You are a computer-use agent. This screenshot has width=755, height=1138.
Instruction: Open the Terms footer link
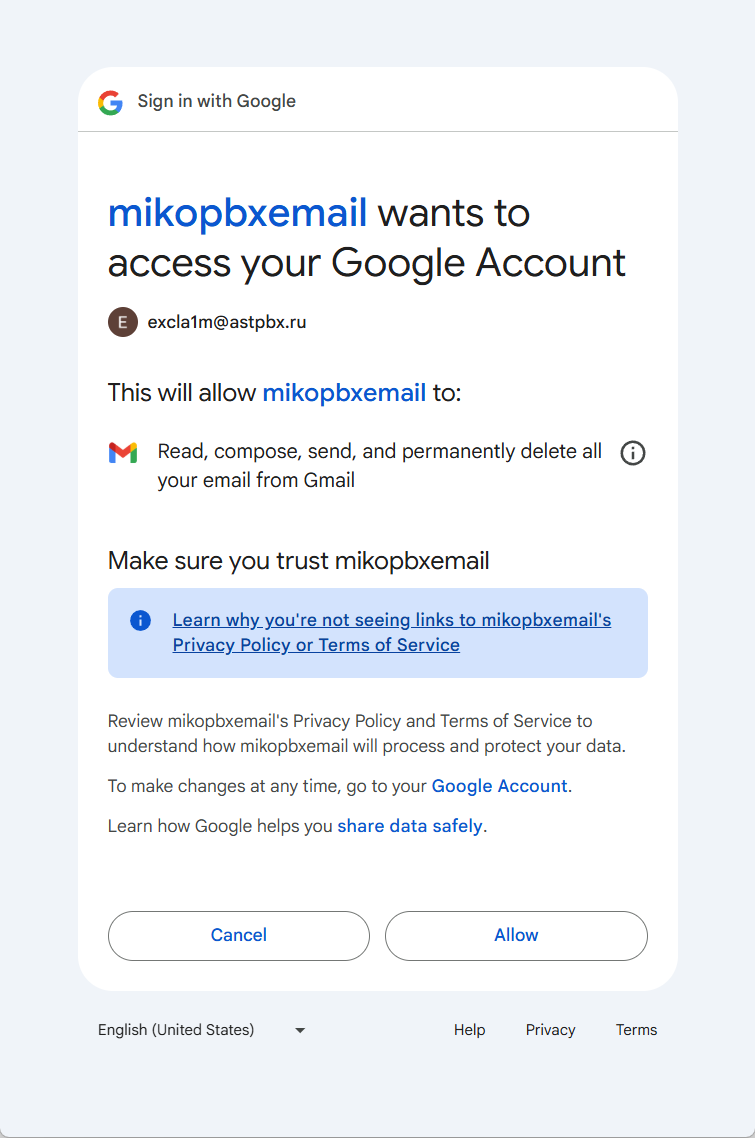coord(636,1030)
